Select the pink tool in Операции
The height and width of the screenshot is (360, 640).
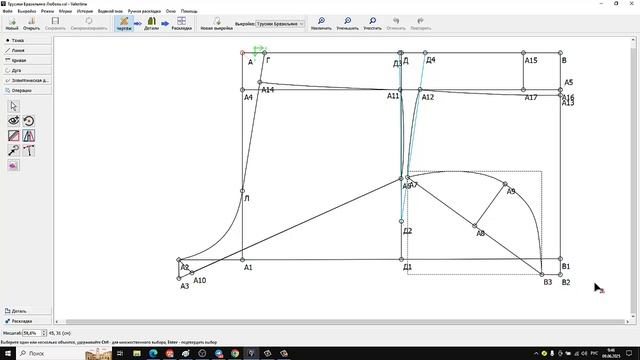pos(13,166)
